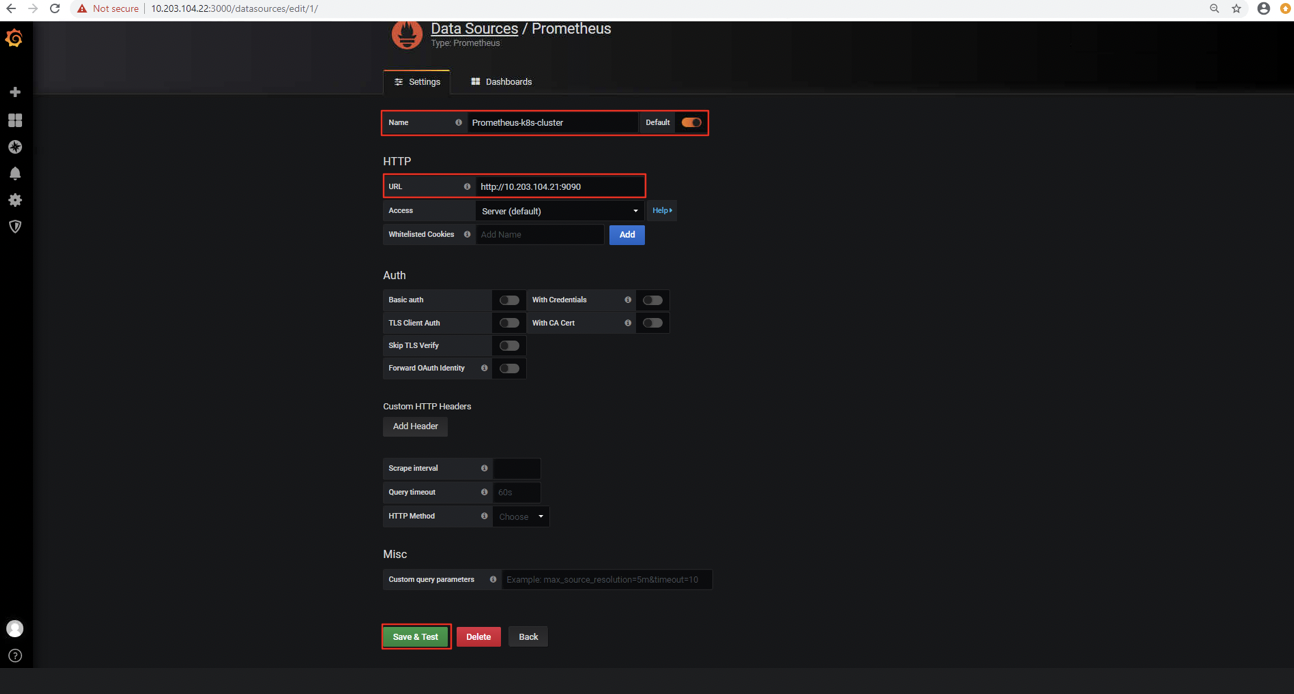Open the Access Server (default) dropdown
Image resolution: width=1294 pixels, height=694 pixels.
tap(560, 211)
